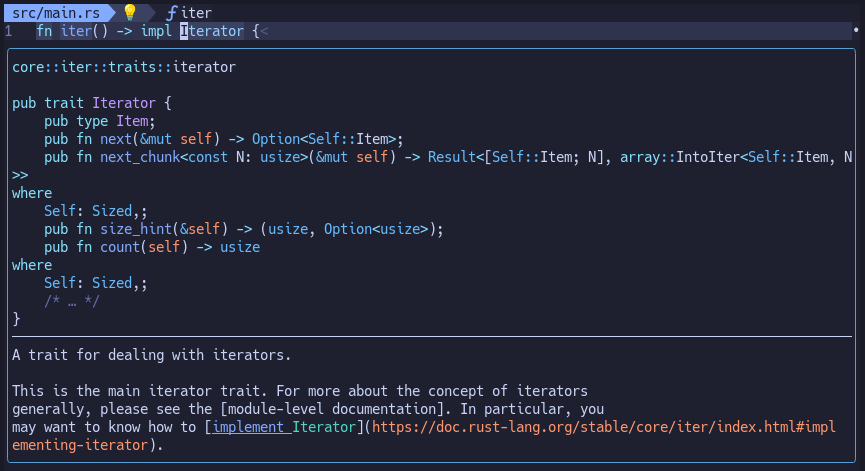The height and width of the screenshot is (471, 865).
Task: Click 'pub trait Iterator {' declaration line
Action: point(92,103)
